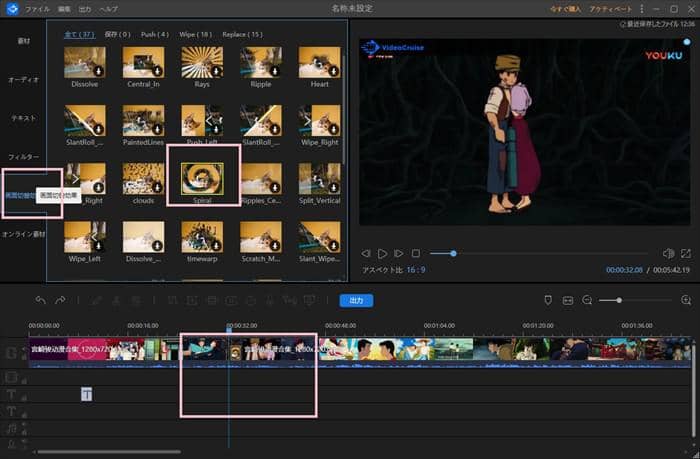Viewport: 700px width, 459px height.
Task: Download the Central_In transition via arrow badge
Action: (157, 71)
